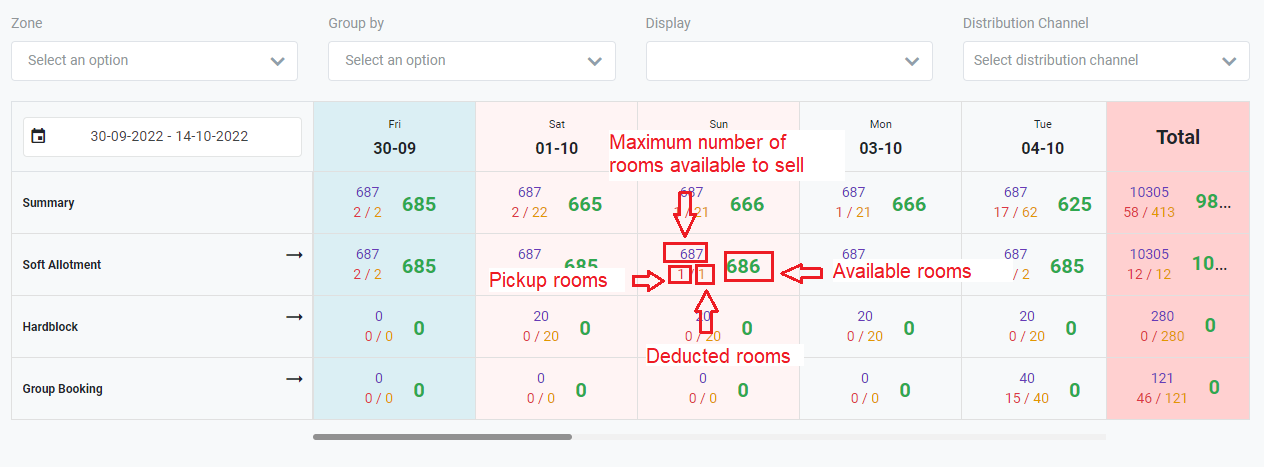Select the Fri 30-09 column header
This screenshot has height=467, width=1264.
[x=395, y=137]
